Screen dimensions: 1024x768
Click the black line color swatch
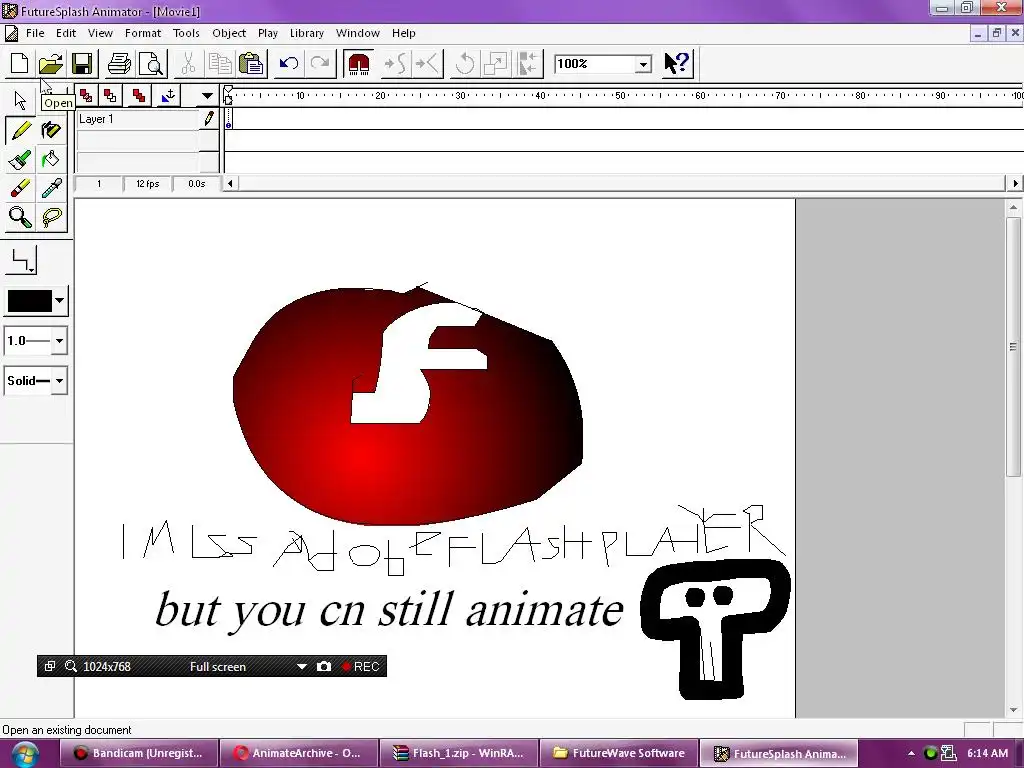[x=29, y=301]
